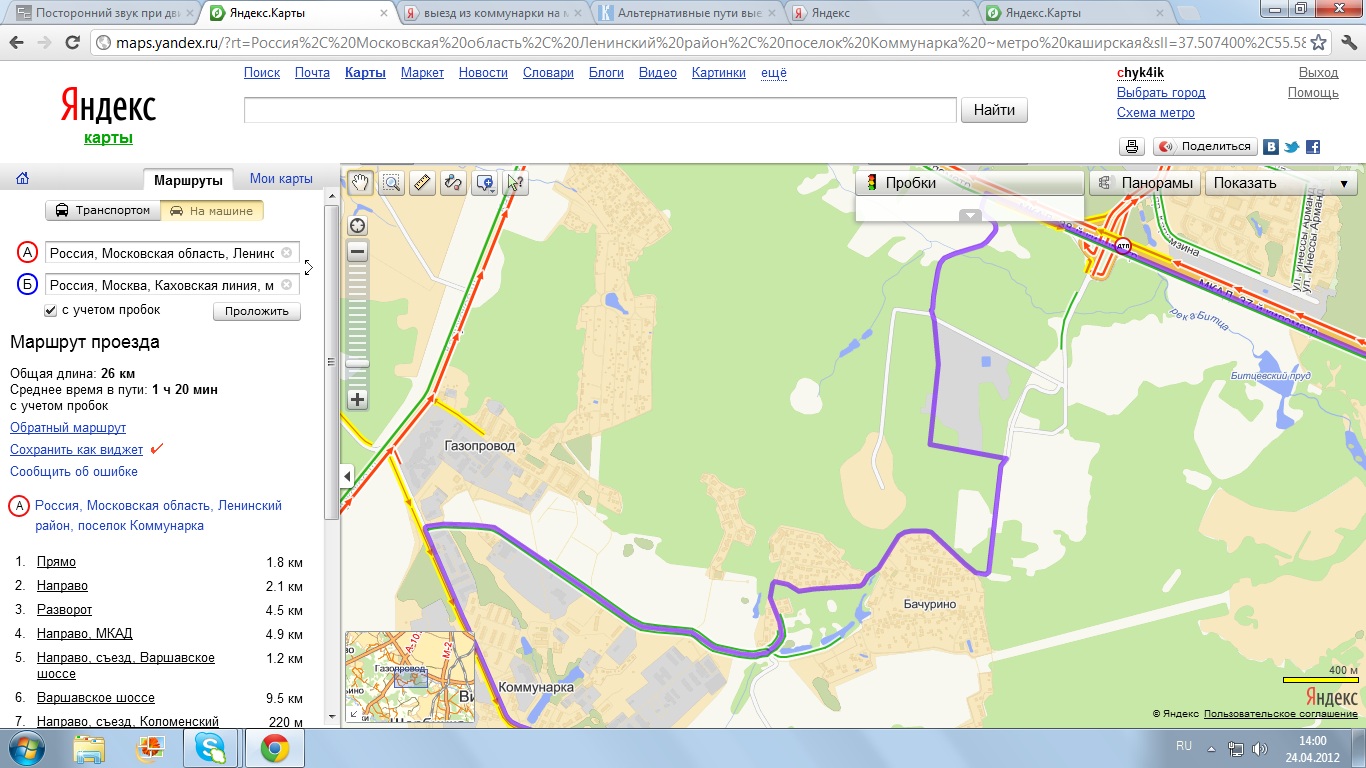This screenshot has width=1366, height=768.
Task: Open Chrome wrench settings menu
Action: click(x=1347, y=43)
